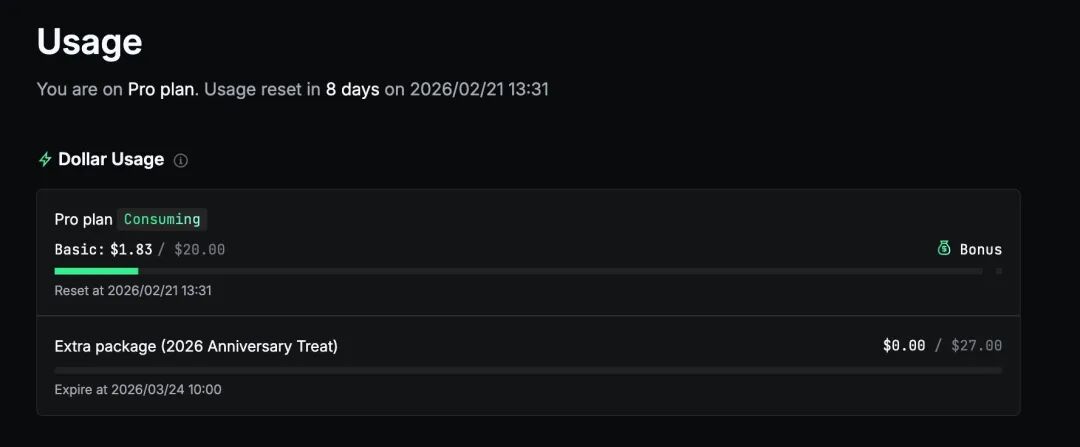Click the $27.00 extra package limit
This screenshot has width=1080, height=447.
tap(976, 346)
